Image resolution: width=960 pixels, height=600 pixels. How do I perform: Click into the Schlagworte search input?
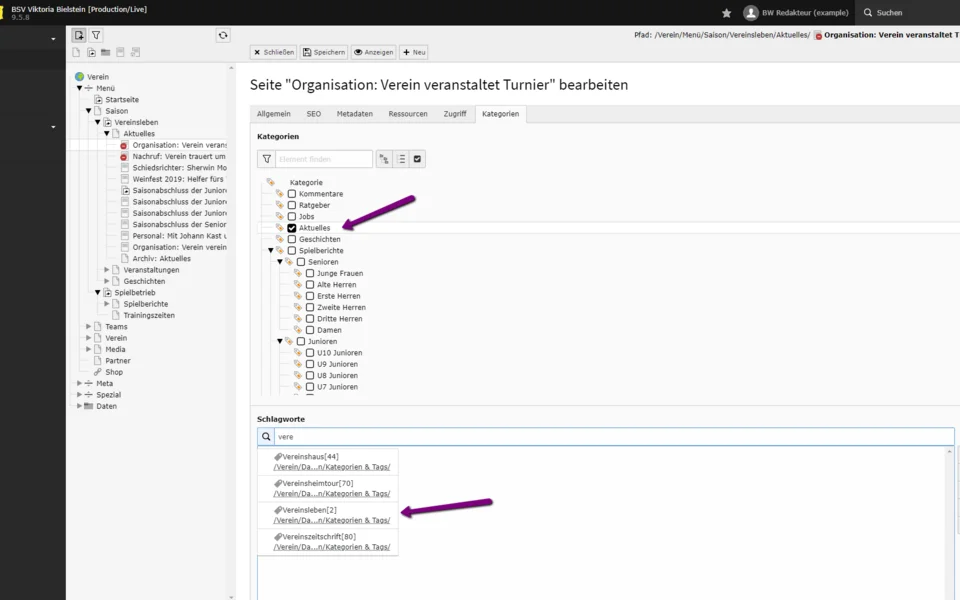(614, 437)
